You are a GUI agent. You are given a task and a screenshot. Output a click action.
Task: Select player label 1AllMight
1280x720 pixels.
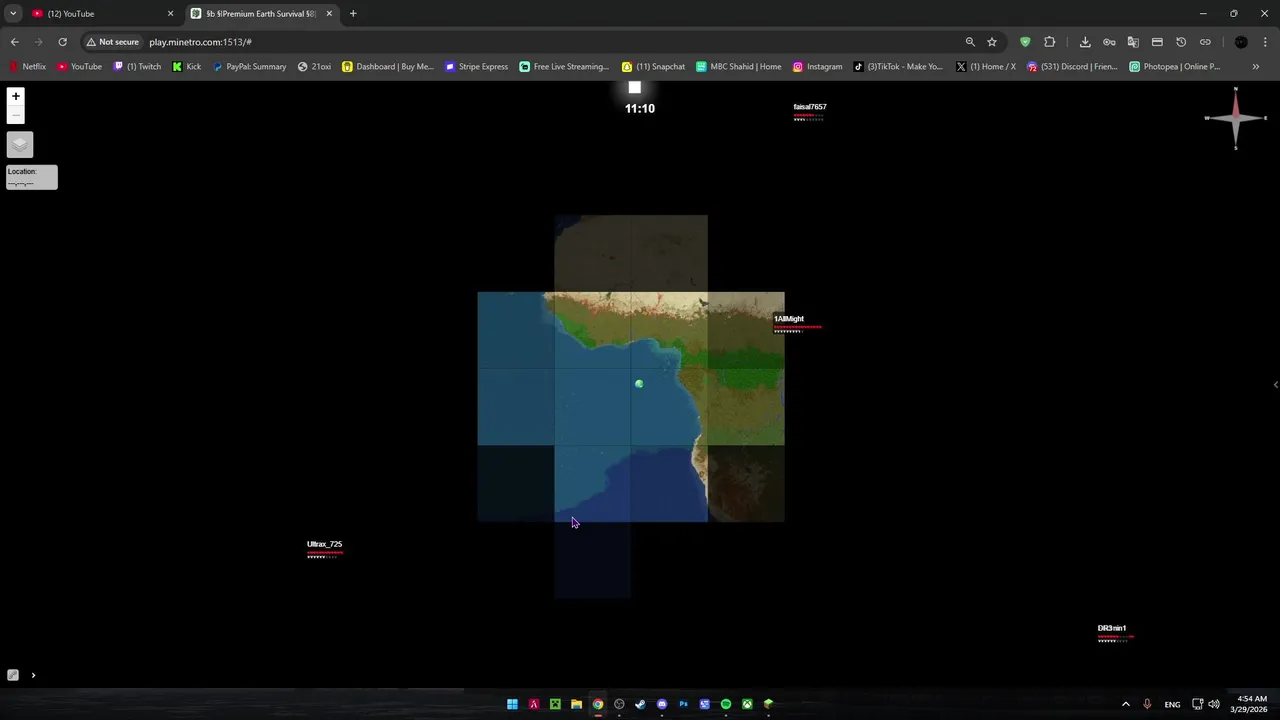point(789,319)
